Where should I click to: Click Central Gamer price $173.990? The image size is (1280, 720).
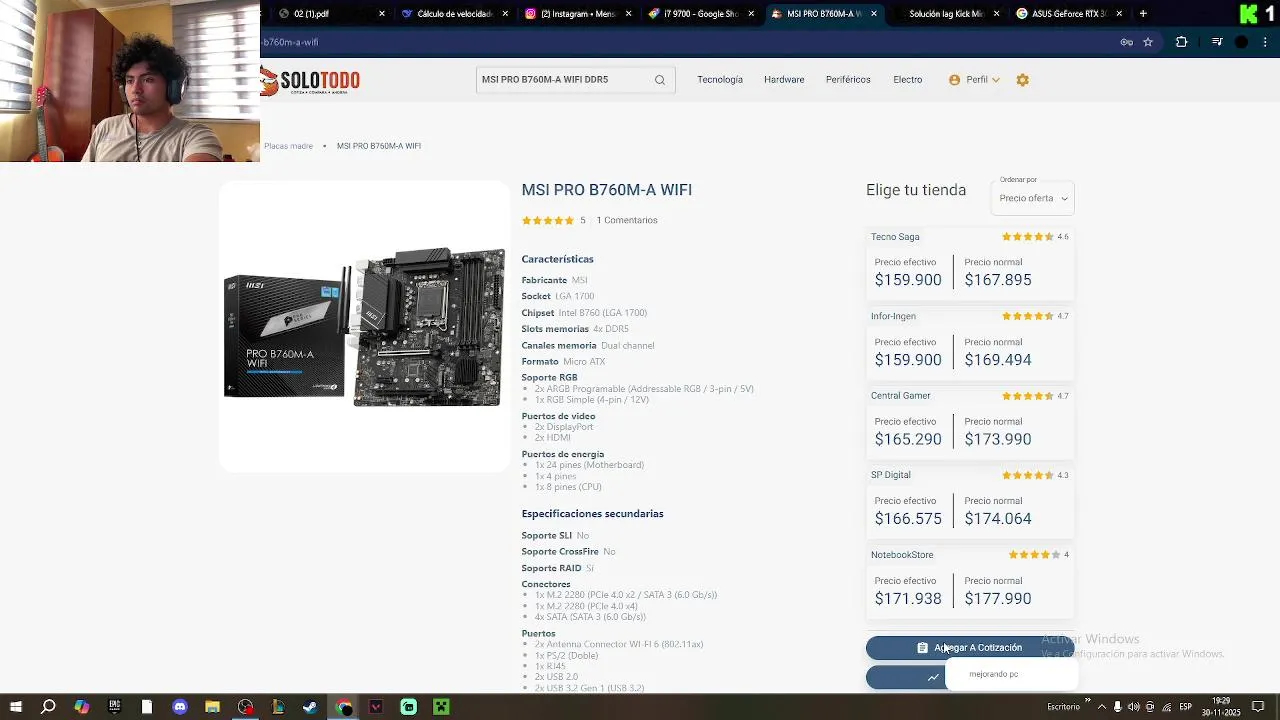[x=998, y=439]
